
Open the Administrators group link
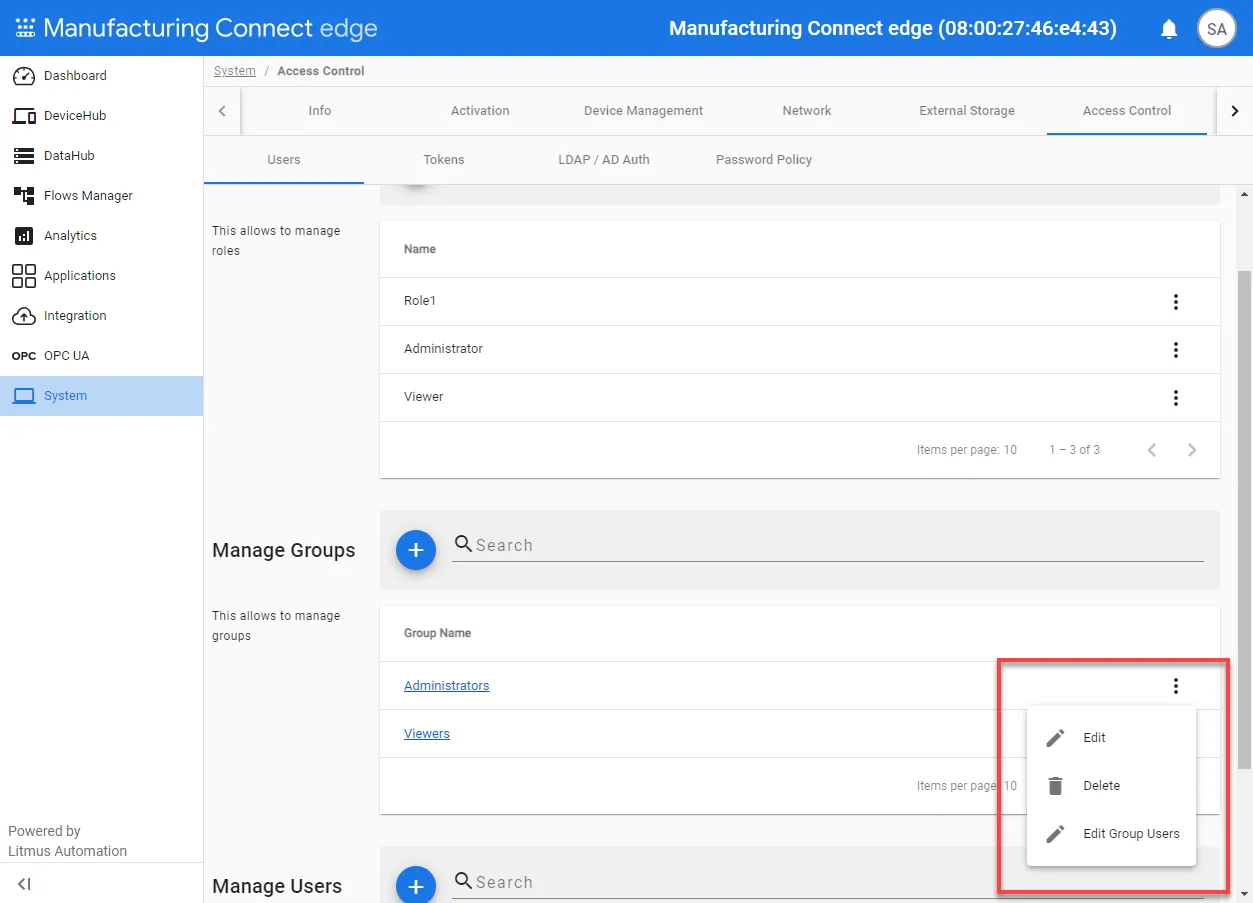[x=447, y=686]
